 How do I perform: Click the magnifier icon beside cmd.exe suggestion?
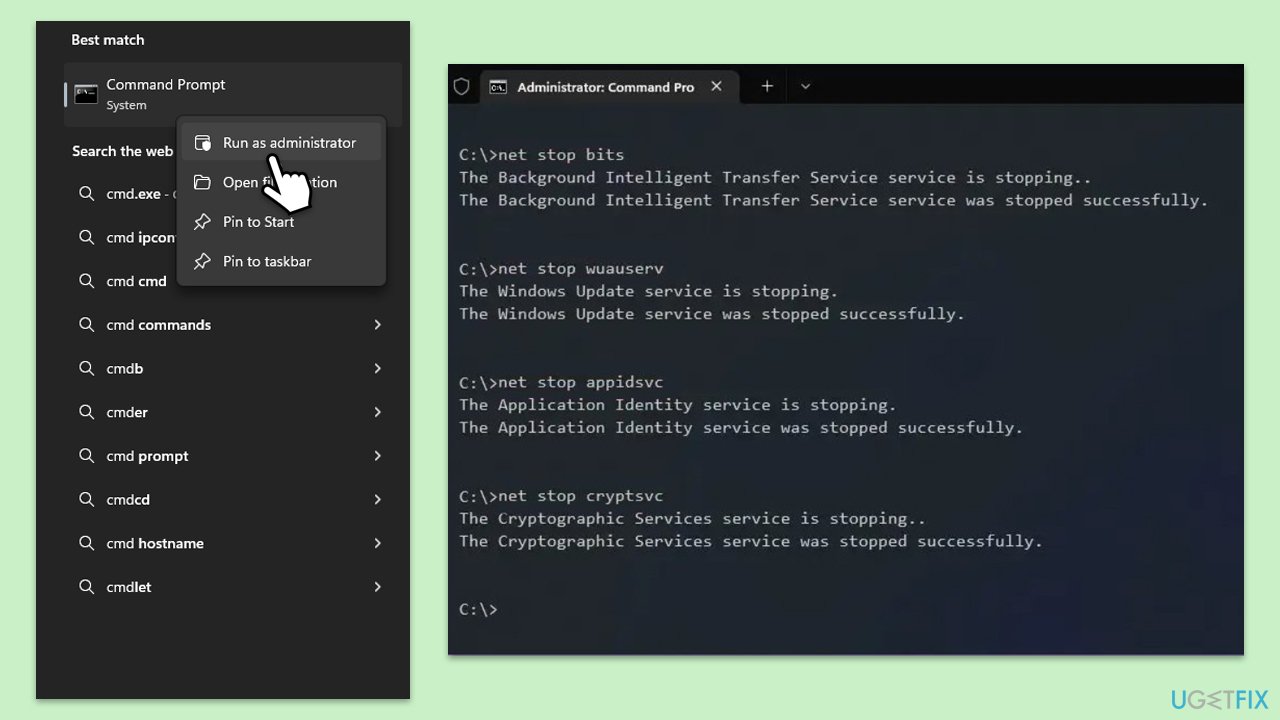click(x=87, y=193)
